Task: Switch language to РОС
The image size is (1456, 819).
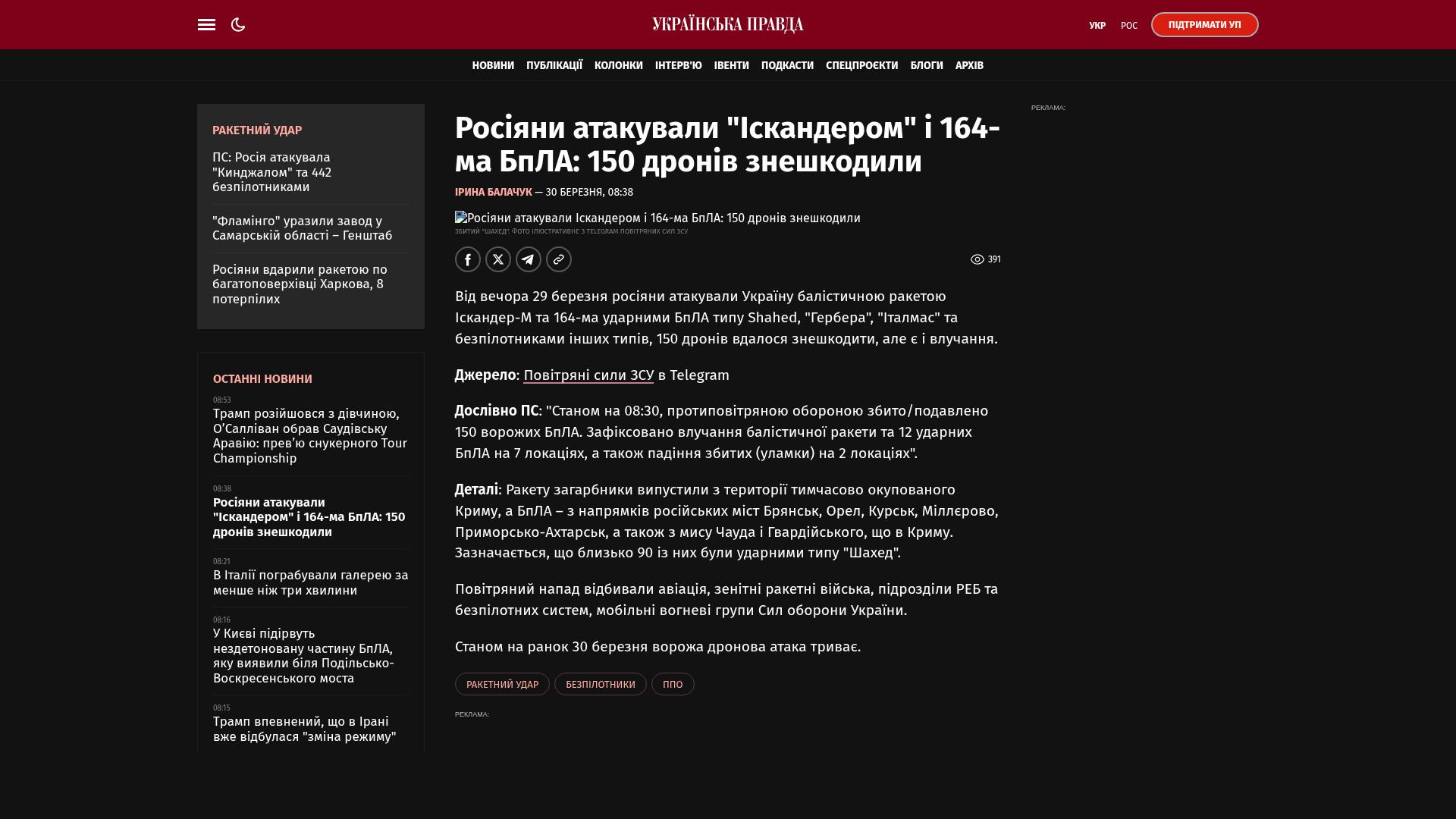Action: [x=1128, y=26]
